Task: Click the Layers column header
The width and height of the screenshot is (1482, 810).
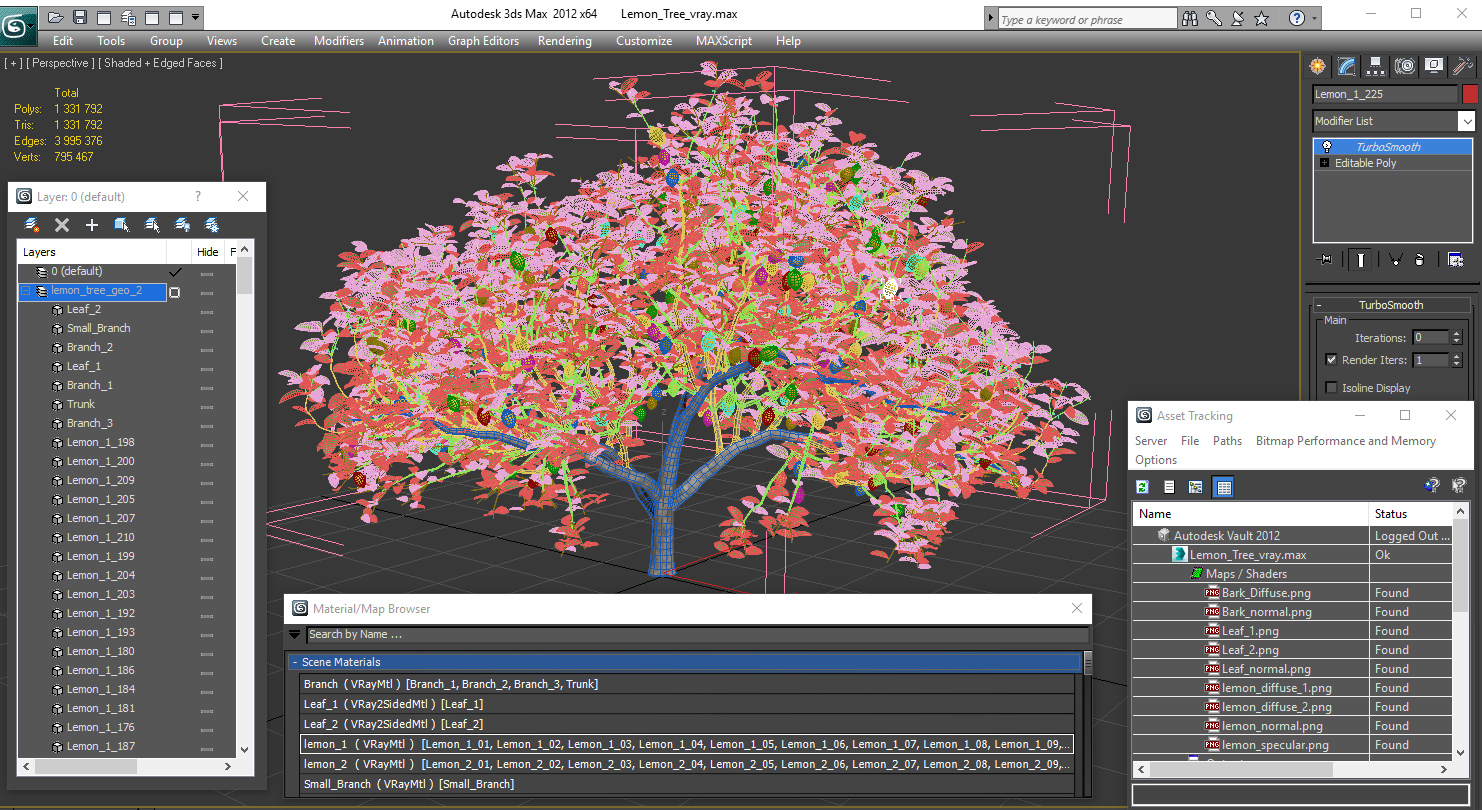Action: tap(91, 252)
